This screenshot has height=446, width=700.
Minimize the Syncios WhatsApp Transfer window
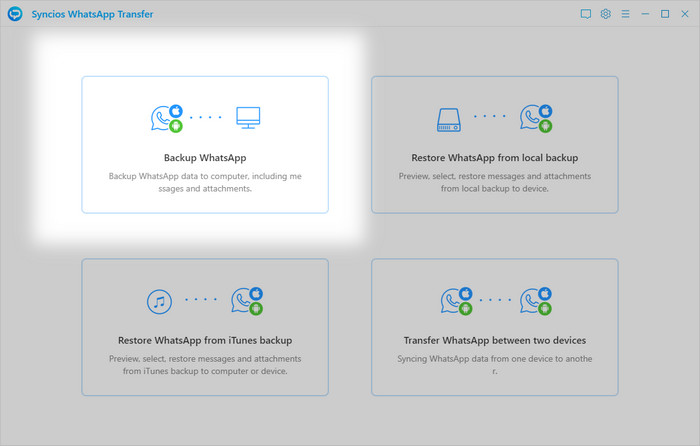click(x=645, y=14)
